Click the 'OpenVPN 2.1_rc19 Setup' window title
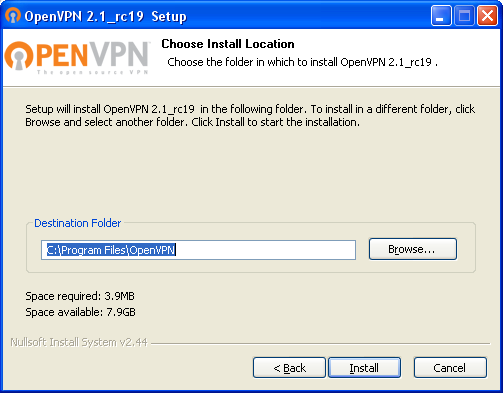 pyautogui.click(x=105, y=16)
